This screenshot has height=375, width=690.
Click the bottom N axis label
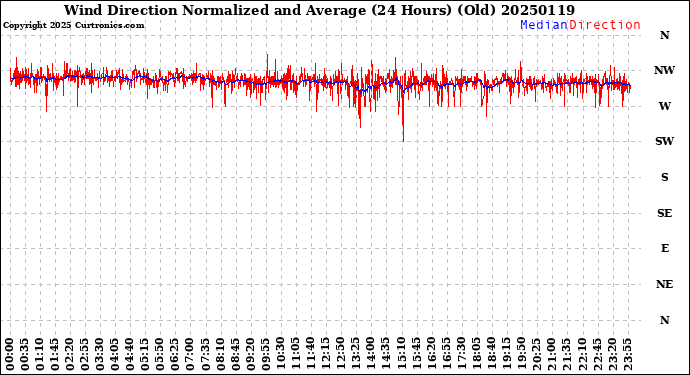pyautogui.click(x=664, y=320)
